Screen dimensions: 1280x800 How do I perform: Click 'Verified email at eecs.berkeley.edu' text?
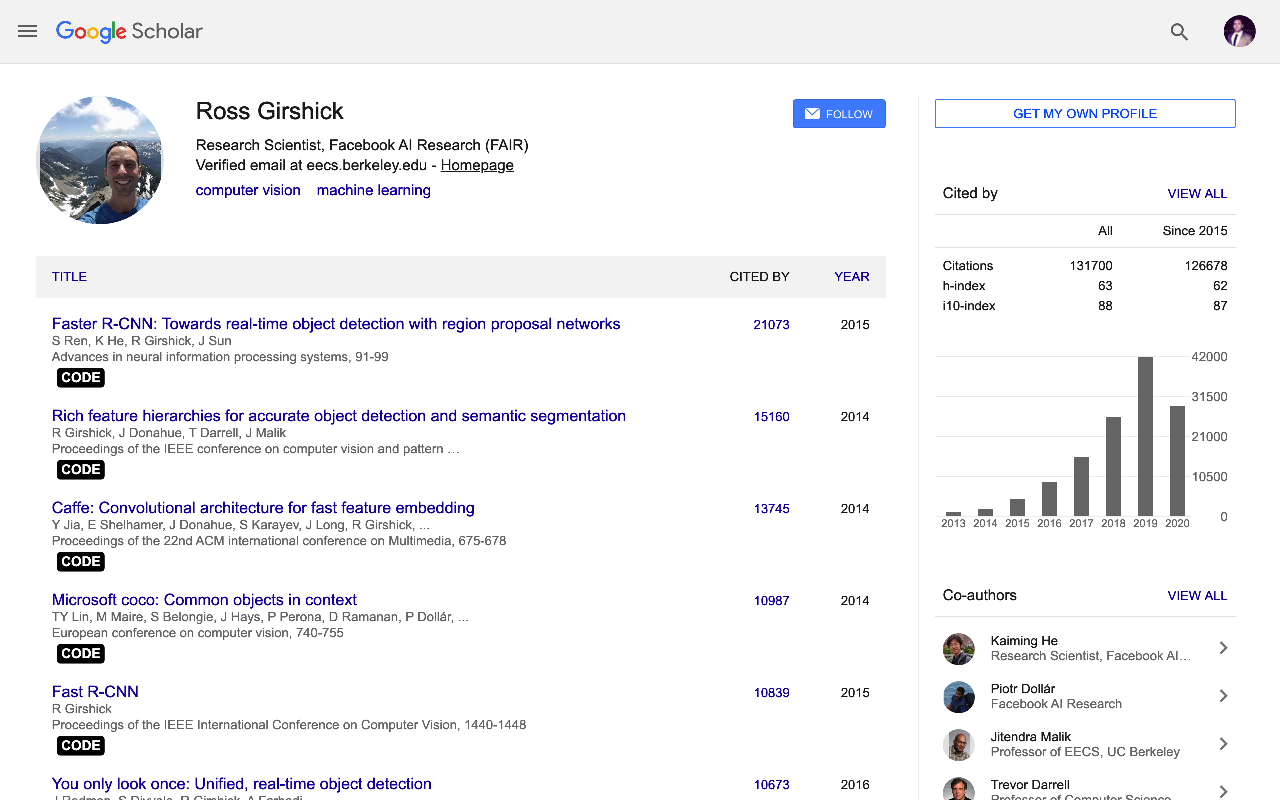pyautogui.click(x=311, y=166)
